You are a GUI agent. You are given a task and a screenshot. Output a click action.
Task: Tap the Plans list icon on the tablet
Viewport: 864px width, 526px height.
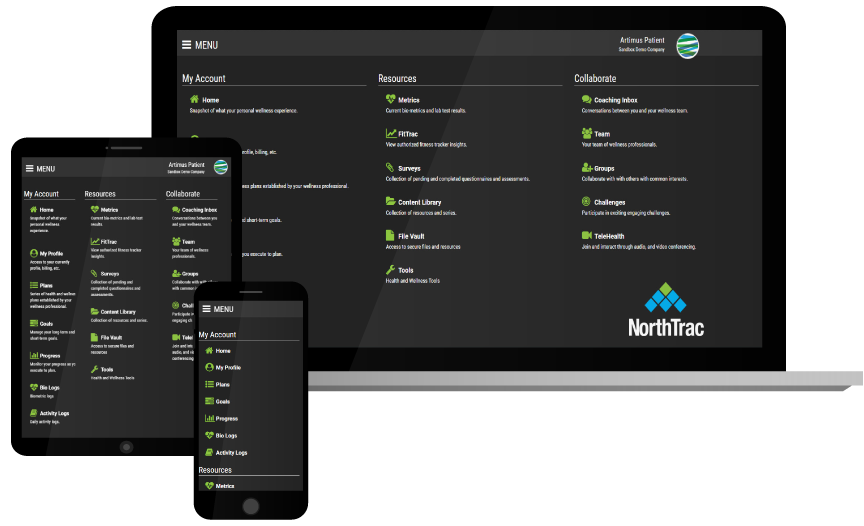[34, 285]
